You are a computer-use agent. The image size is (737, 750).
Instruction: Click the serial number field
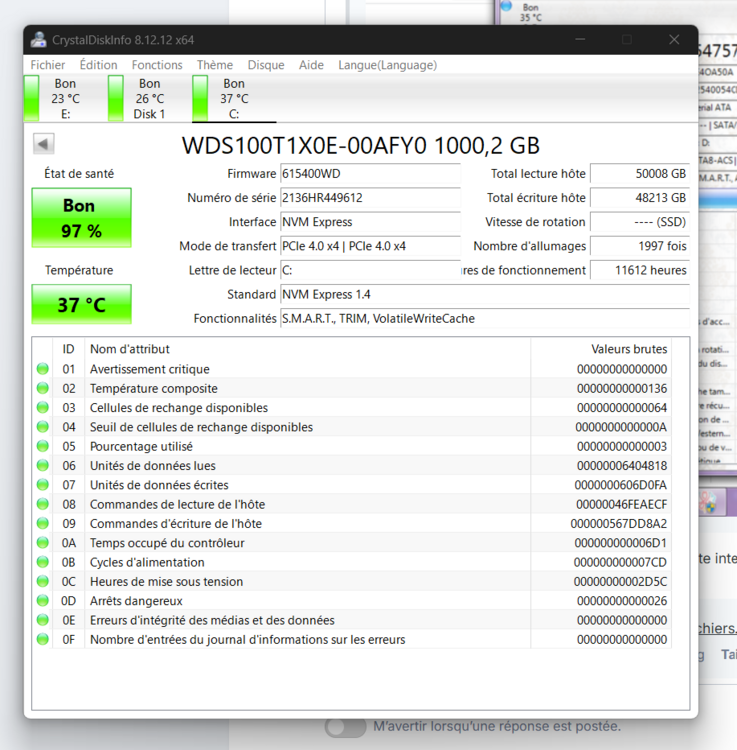[x=369, y=198]
